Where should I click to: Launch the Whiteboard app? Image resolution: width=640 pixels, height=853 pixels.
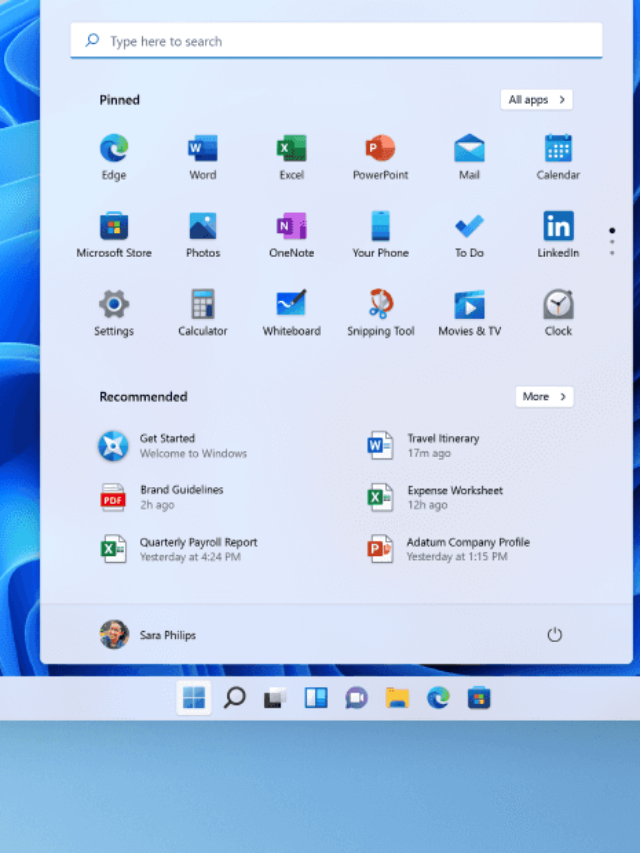(x=291, y=305)
